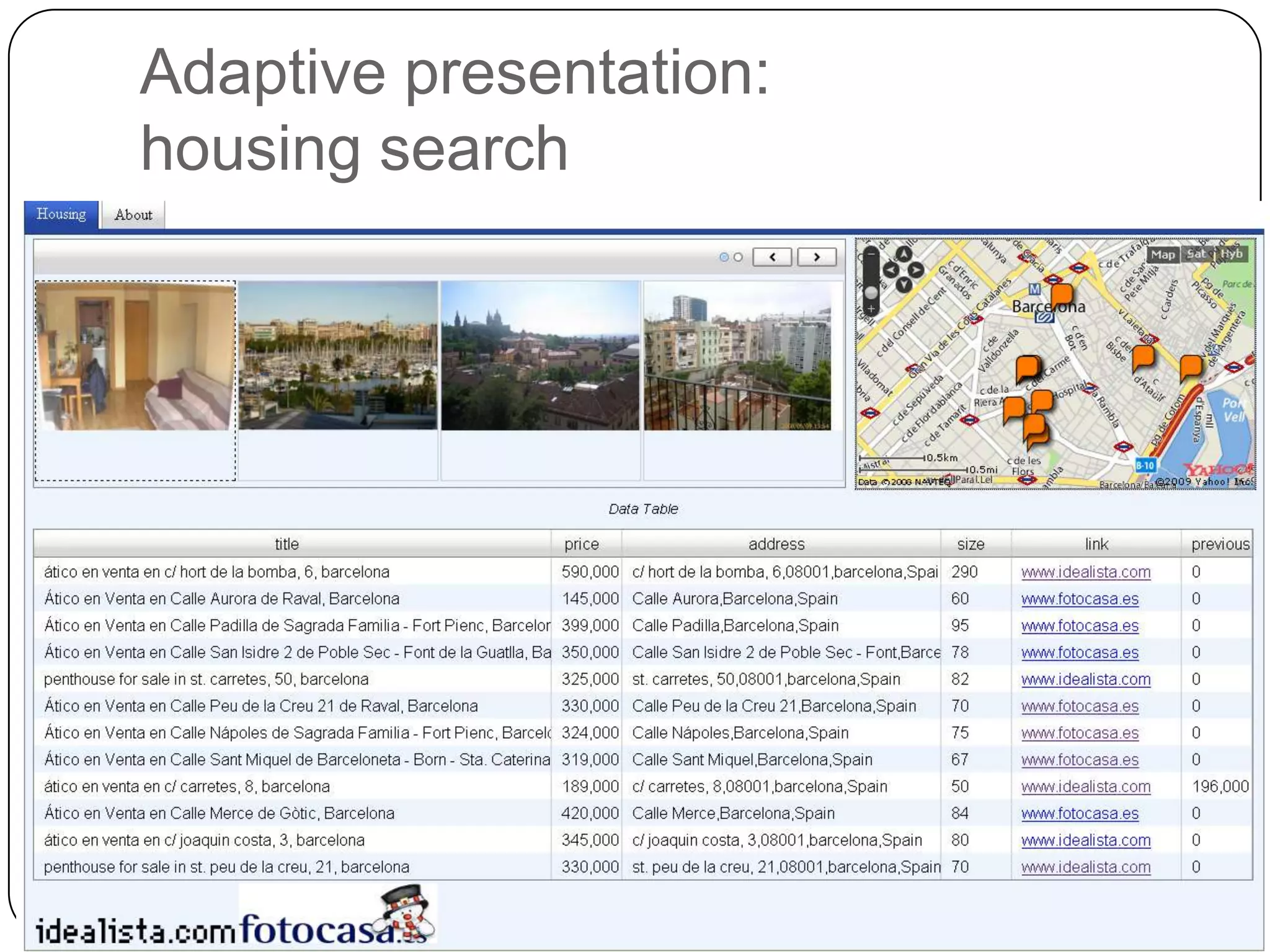
Task: Click the idealista.com logo
Action: (x=135, y=931)
